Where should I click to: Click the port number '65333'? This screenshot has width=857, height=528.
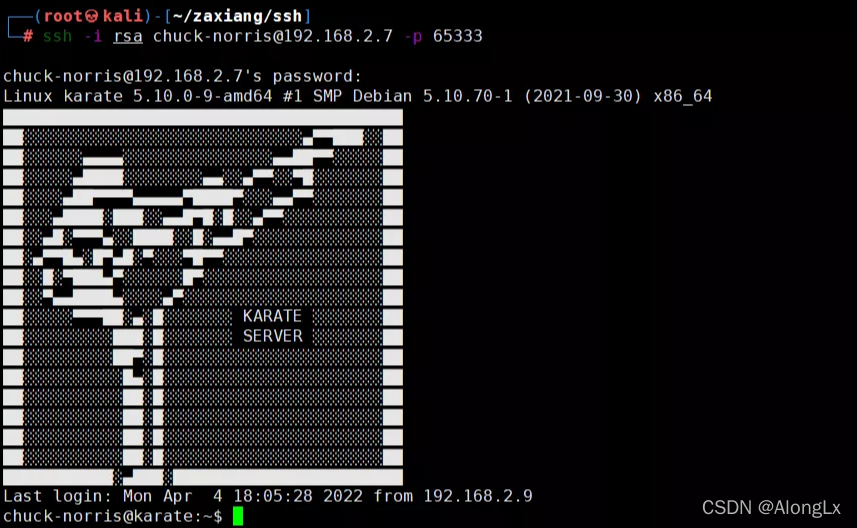click(457, 36)
